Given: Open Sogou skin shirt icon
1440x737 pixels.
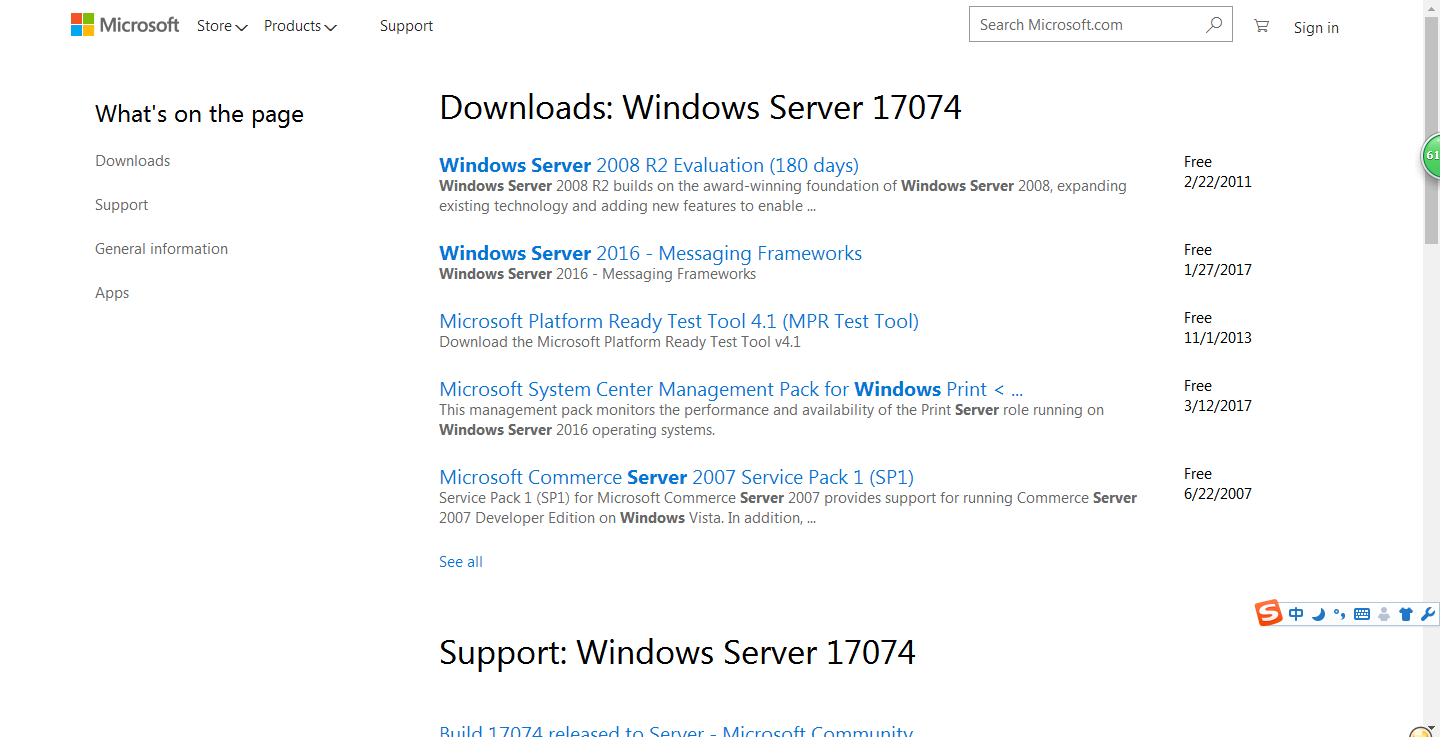Looking at the screenshot, I should (x=1406, y=614).
